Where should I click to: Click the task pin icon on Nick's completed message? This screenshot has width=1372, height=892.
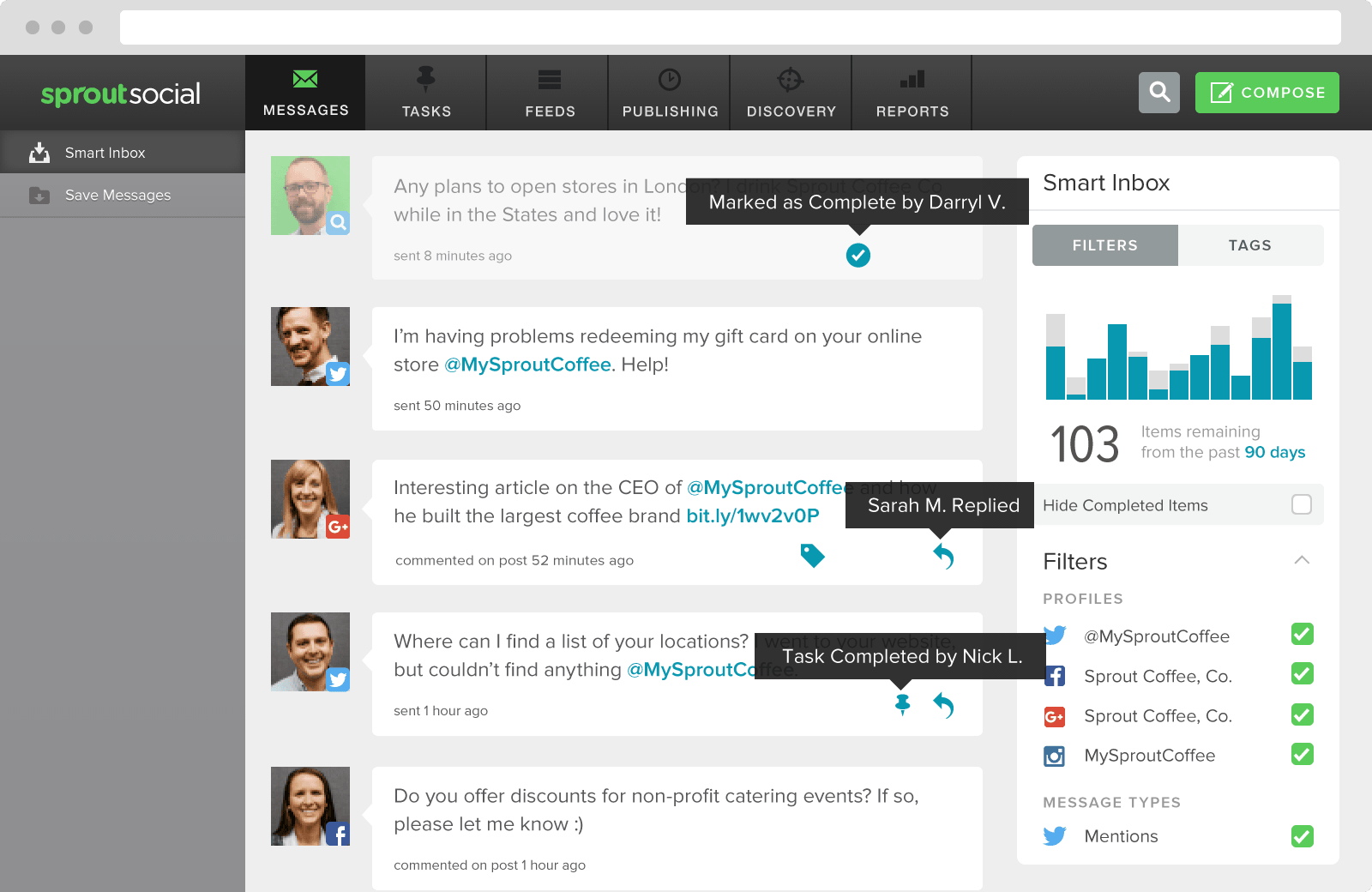click(901, 705)
